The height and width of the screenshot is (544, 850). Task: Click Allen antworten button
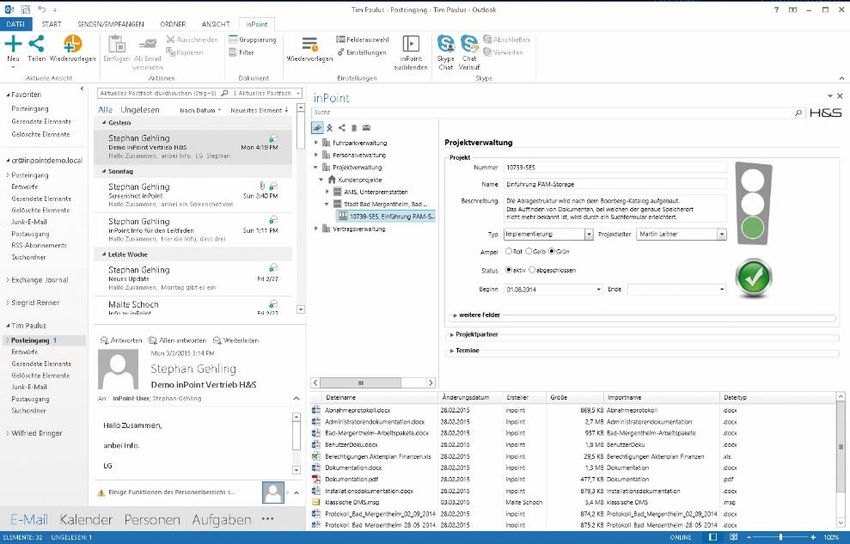[x=177, y=340]
